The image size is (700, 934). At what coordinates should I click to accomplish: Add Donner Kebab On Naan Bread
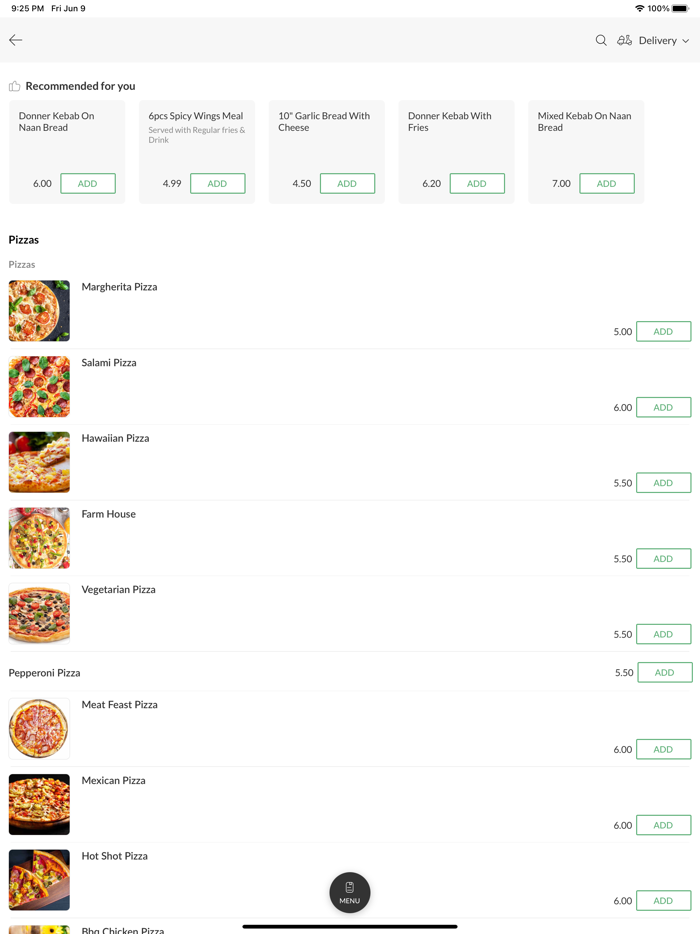coord(87,183)
